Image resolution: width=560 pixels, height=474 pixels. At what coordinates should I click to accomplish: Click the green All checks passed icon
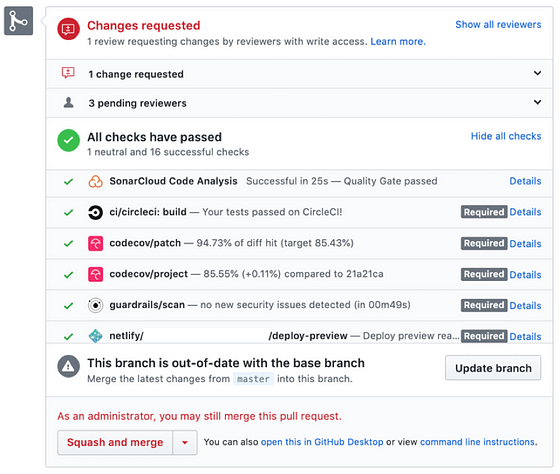click(68, 140)
